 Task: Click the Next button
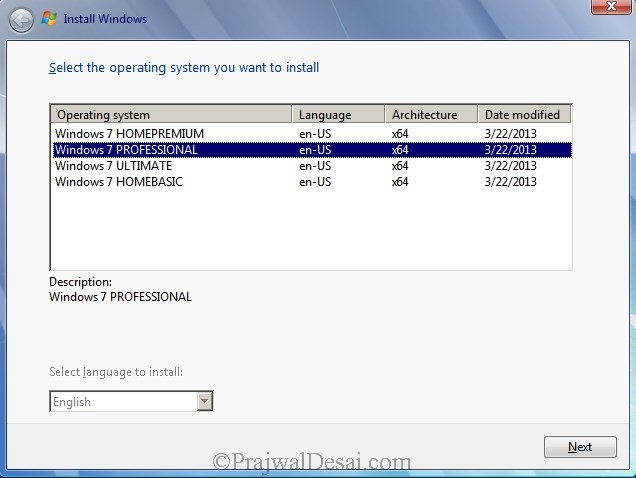point(580,447)
